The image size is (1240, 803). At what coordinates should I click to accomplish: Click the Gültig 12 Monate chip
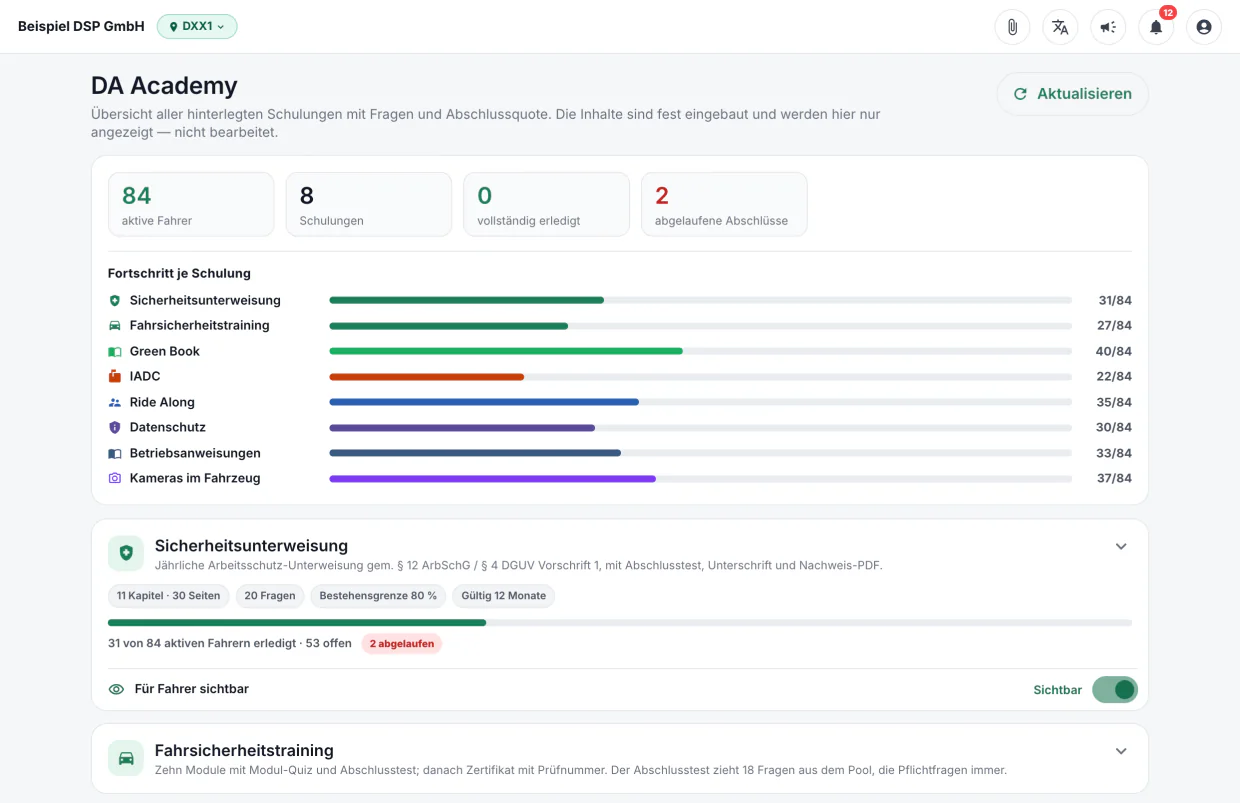click(503, 596)
